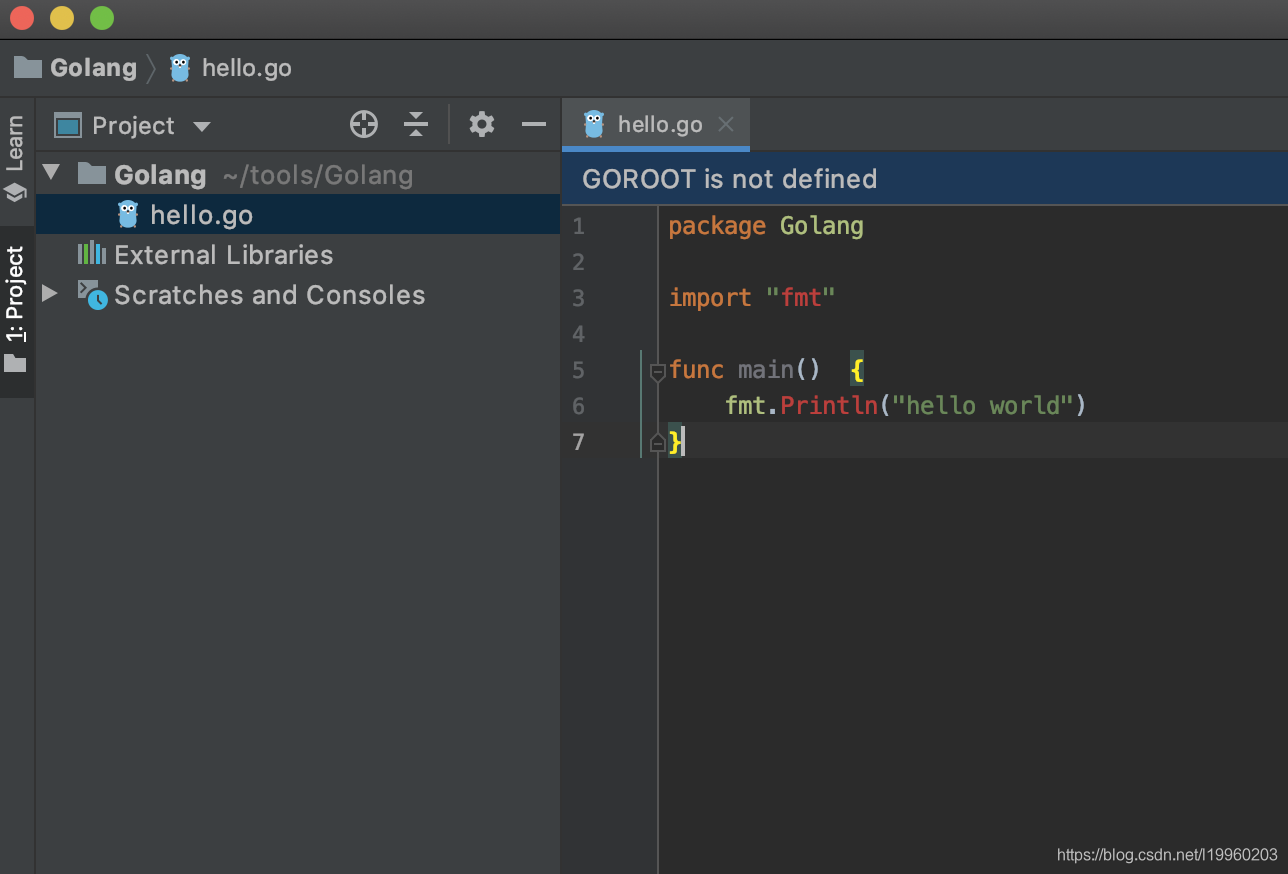Toggle the 1: Project side tab
1288x874 pixels.
point(16,310)
